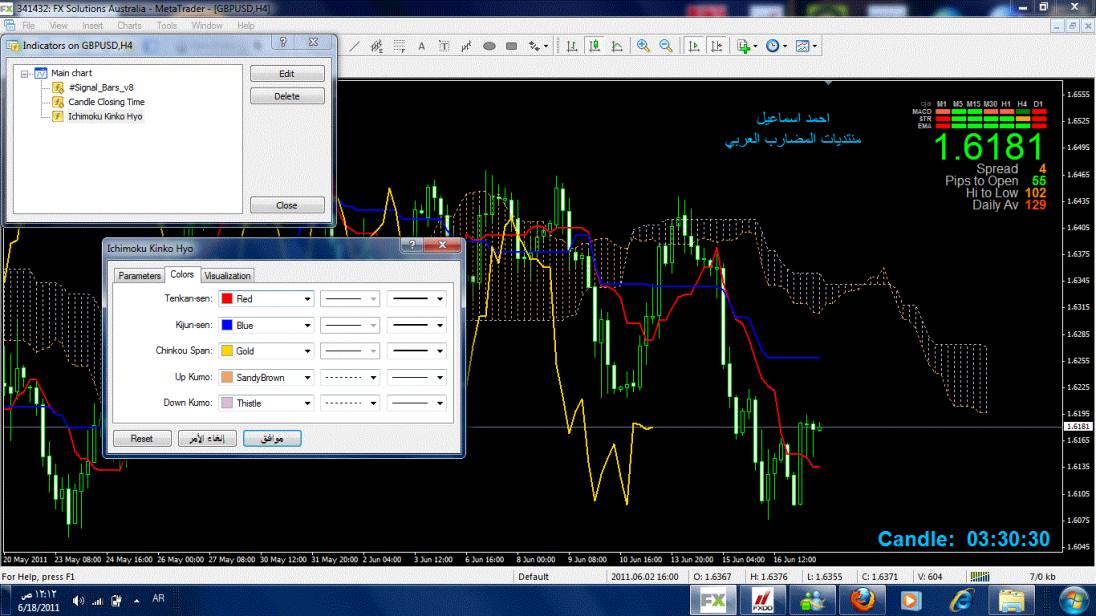Click the Gold color swatch for Chinkou Span
Image resolution: width=1096 pixels, height=616 pixels.
pyautogui.click(x=227, y=351)
